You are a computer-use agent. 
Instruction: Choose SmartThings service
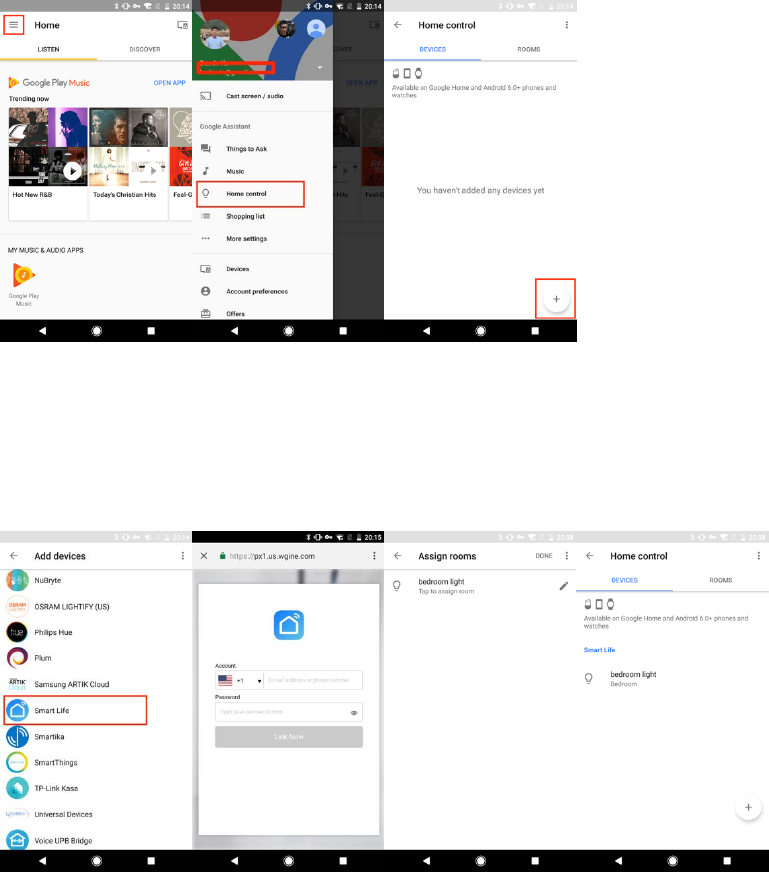click(x=96, y=762)
